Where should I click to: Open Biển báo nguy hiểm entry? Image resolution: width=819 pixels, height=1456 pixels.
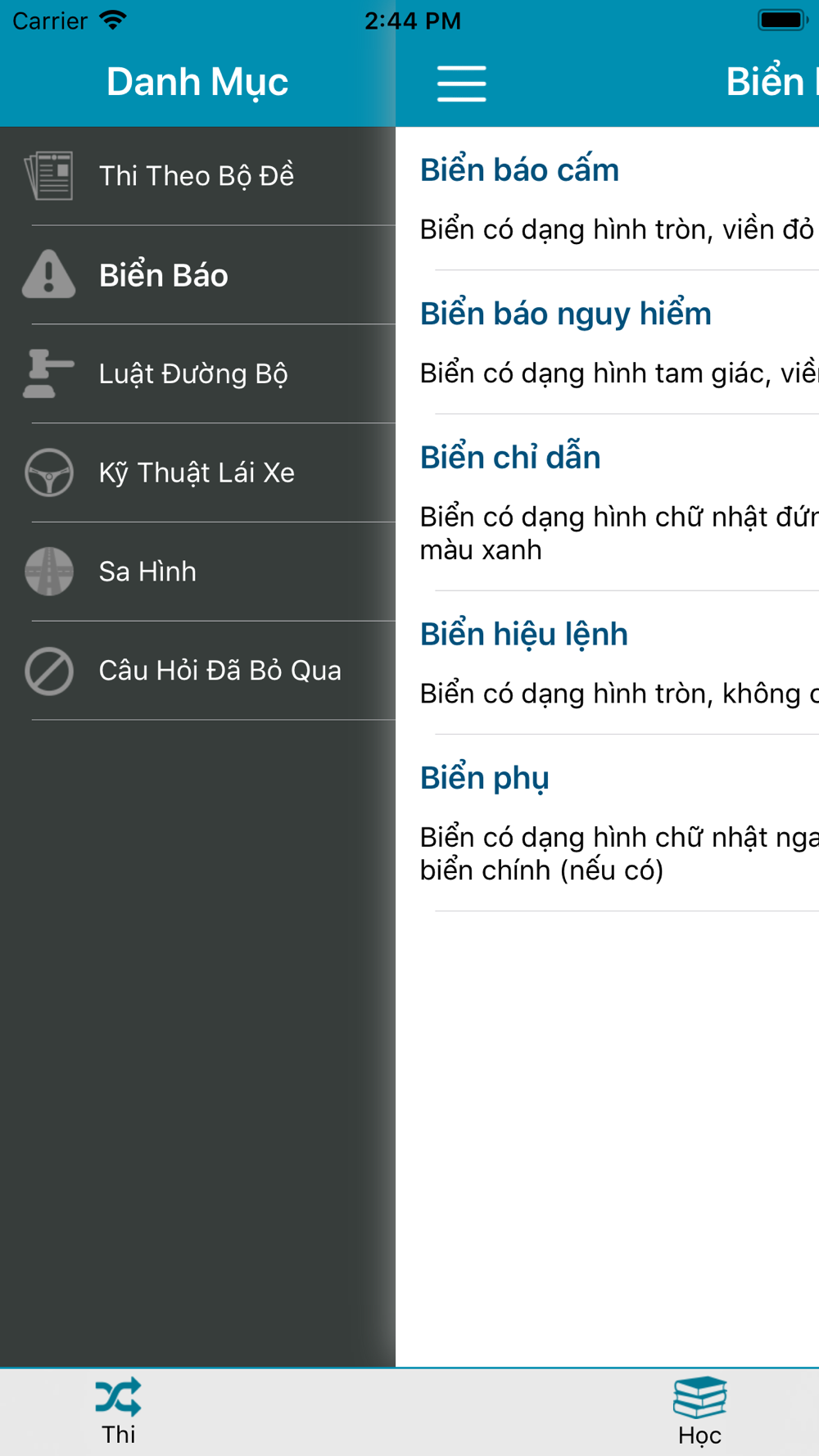607,342
